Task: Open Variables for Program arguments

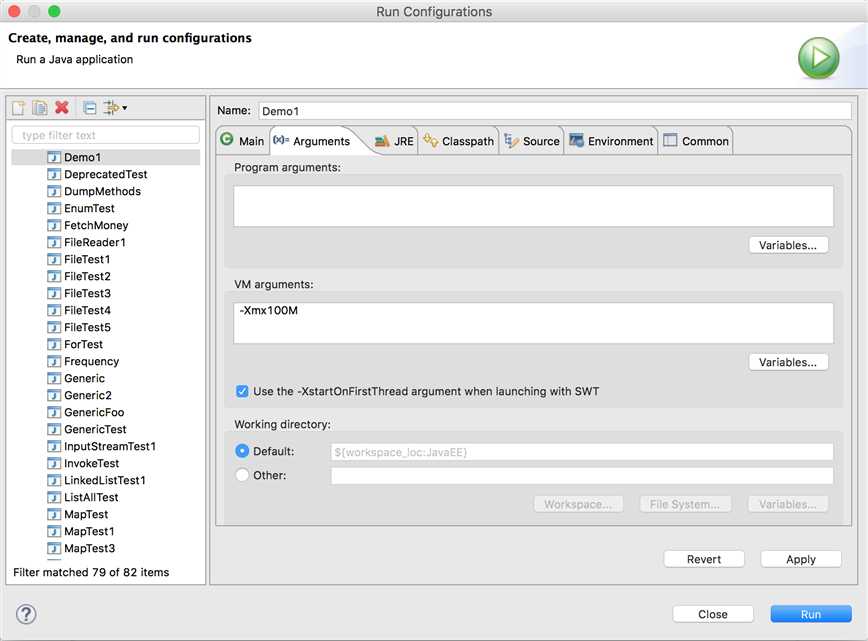Action: pos(788,245)
